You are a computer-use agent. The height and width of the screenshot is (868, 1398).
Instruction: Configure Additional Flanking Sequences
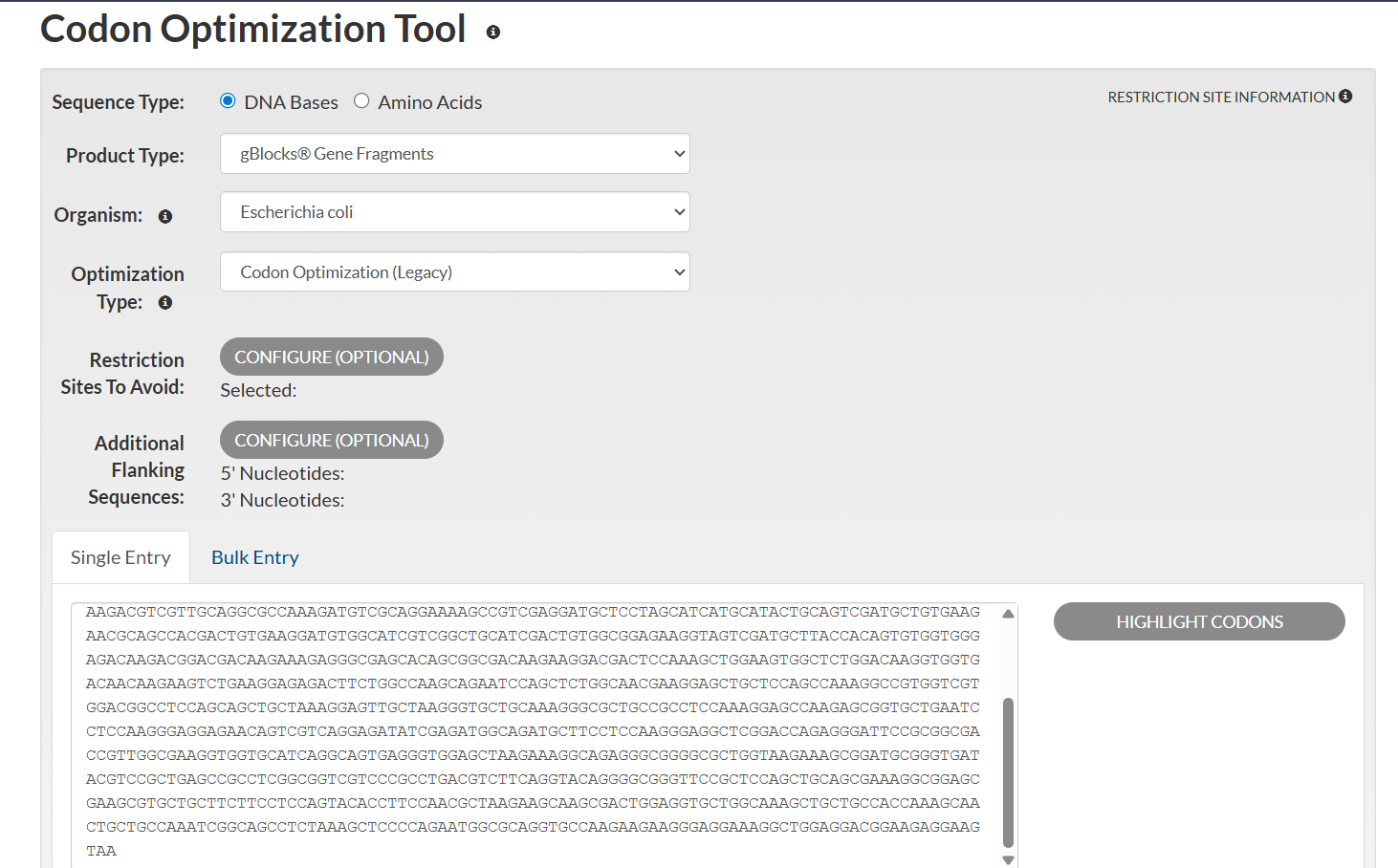(332, 440)
